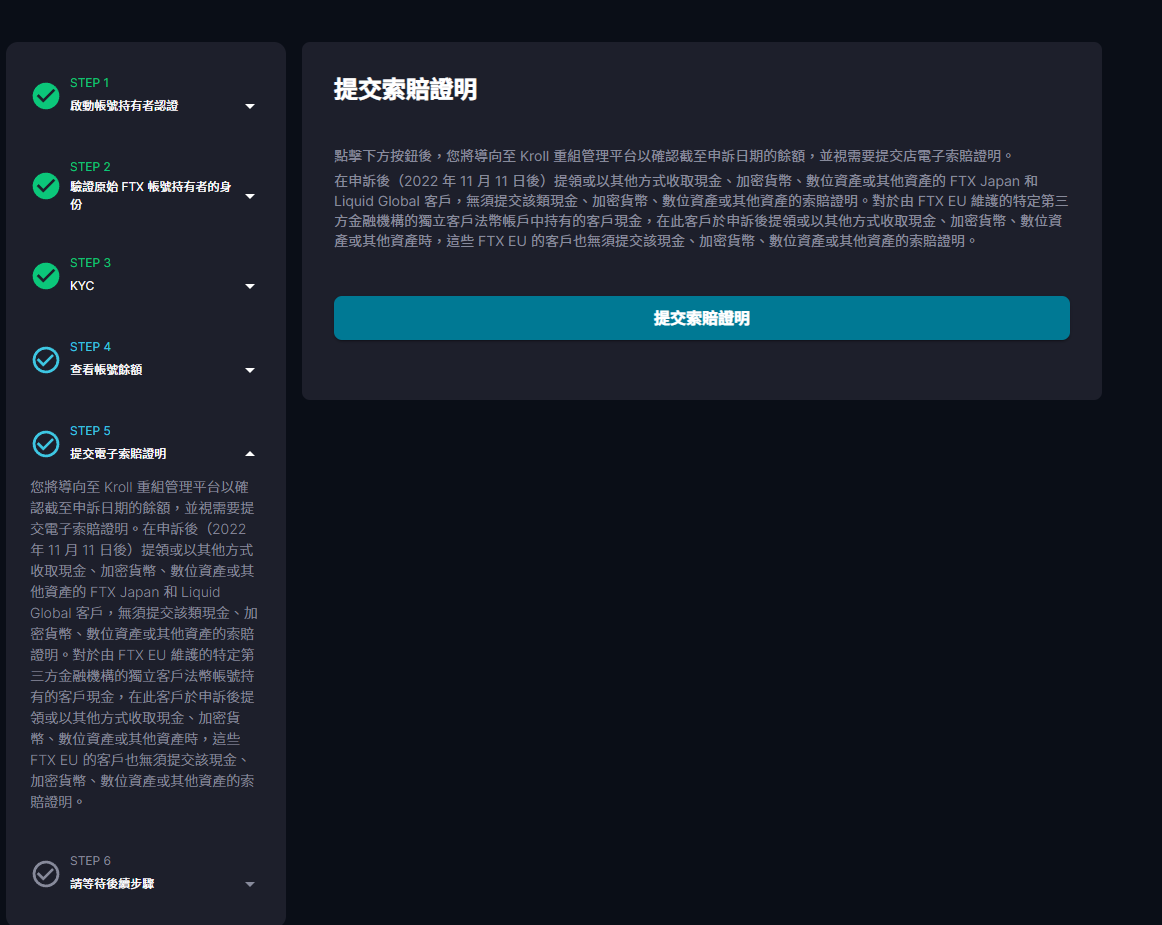Select the 請等待後續步驟 step title
The height and width of the screenshot is (925, 1162).
tap(112, 883)
